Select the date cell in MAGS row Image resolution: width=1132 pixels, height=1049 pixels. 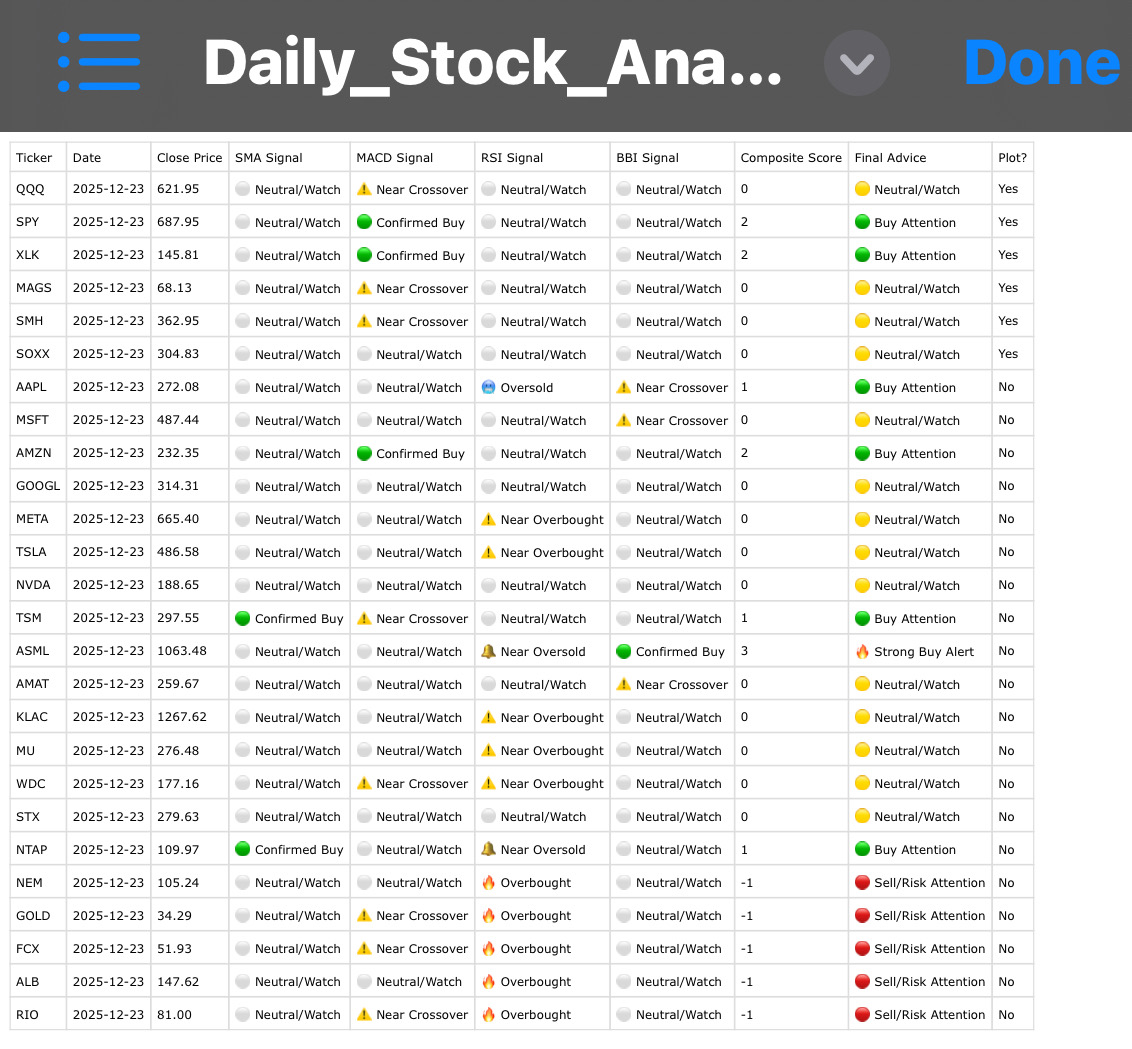[108, 288]
